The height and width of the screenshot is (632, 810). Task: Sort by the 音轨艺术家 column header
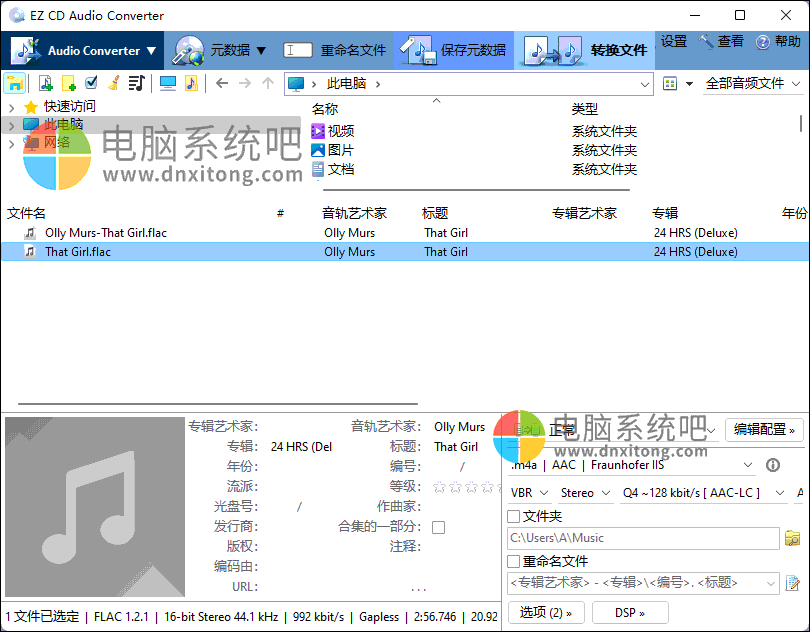(x=354, y=213)
